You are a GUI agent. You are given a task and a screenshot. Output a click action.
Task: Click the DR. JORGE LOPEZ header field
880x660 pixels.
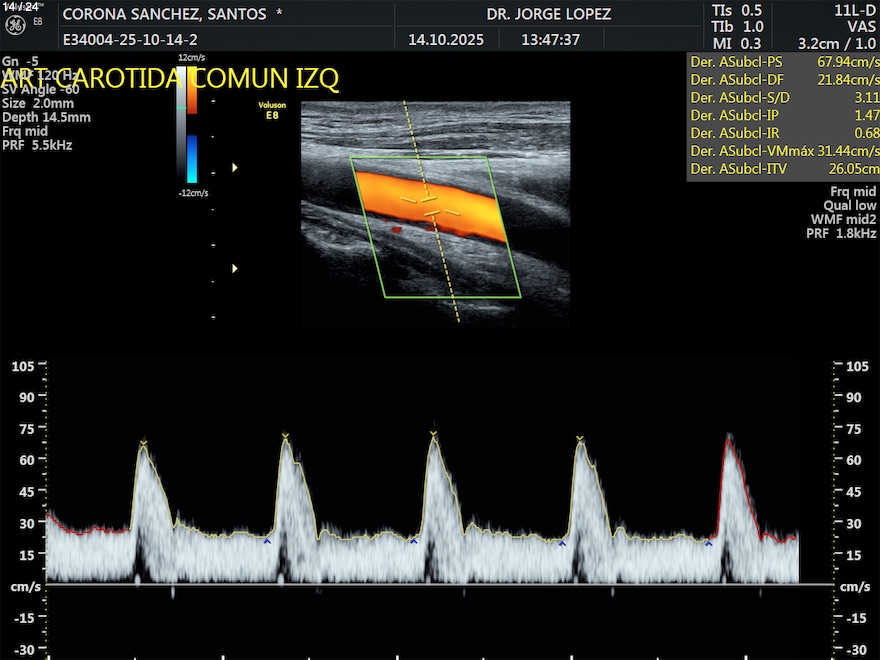[548, 15]
